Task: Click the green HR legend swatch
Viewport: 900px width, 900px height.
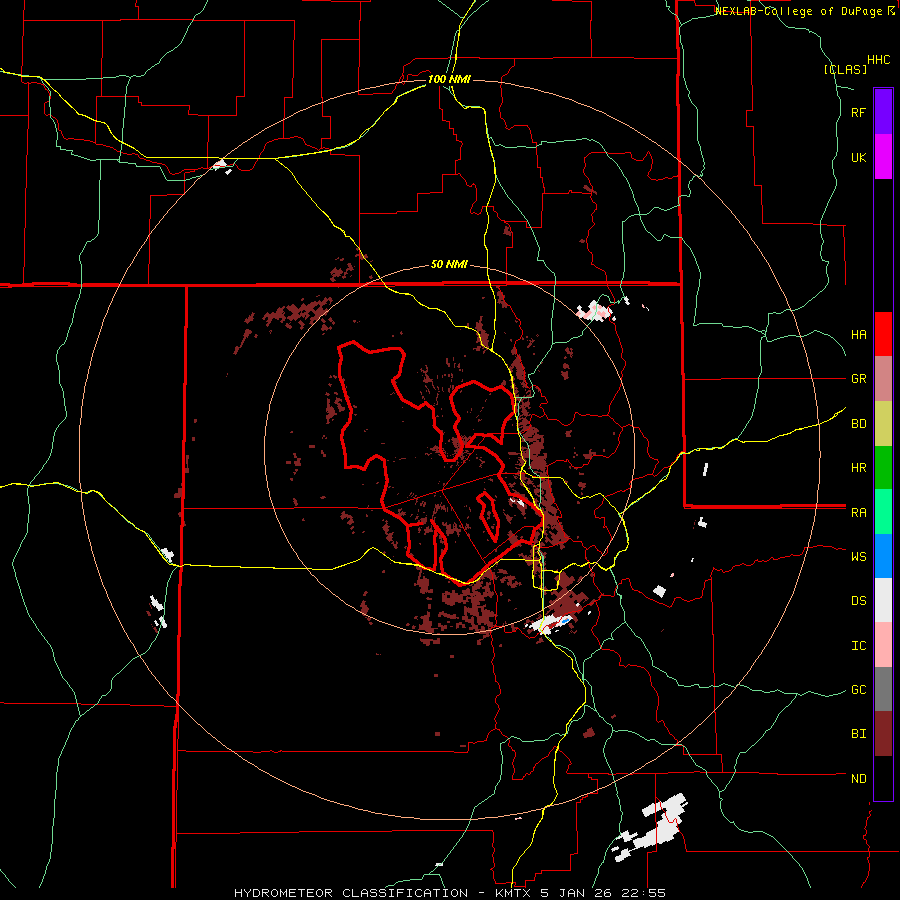Action: (883, 468)
